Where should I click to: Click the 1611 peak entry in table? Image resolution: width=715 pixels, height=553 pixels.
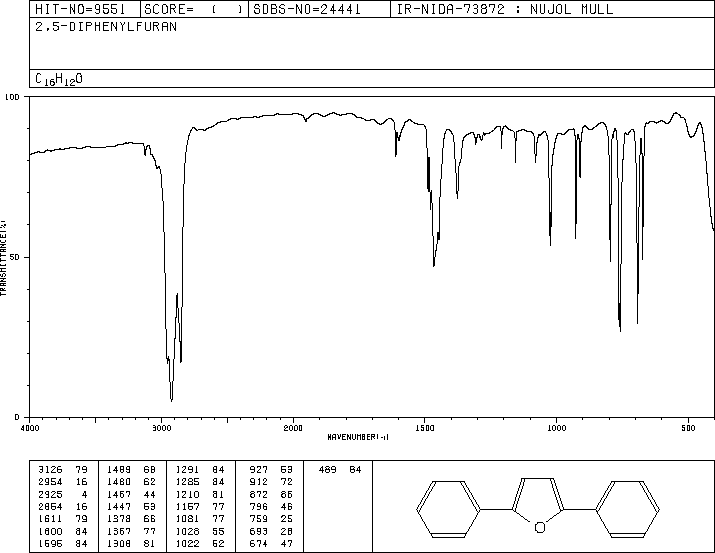pyautogui.click(x=63, y=519)
